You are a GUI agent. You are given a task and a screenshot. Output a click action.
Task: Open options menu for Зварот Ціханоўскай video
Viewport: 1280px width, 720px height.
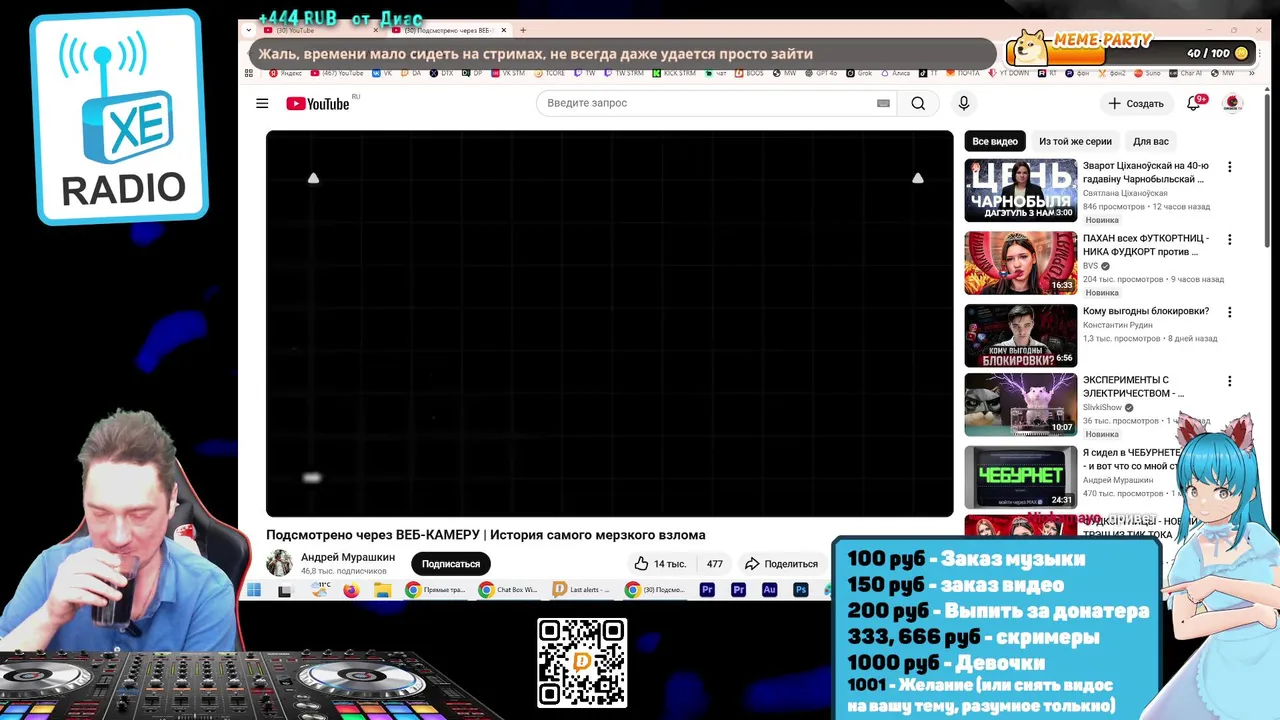click(x=1230, y=167)
